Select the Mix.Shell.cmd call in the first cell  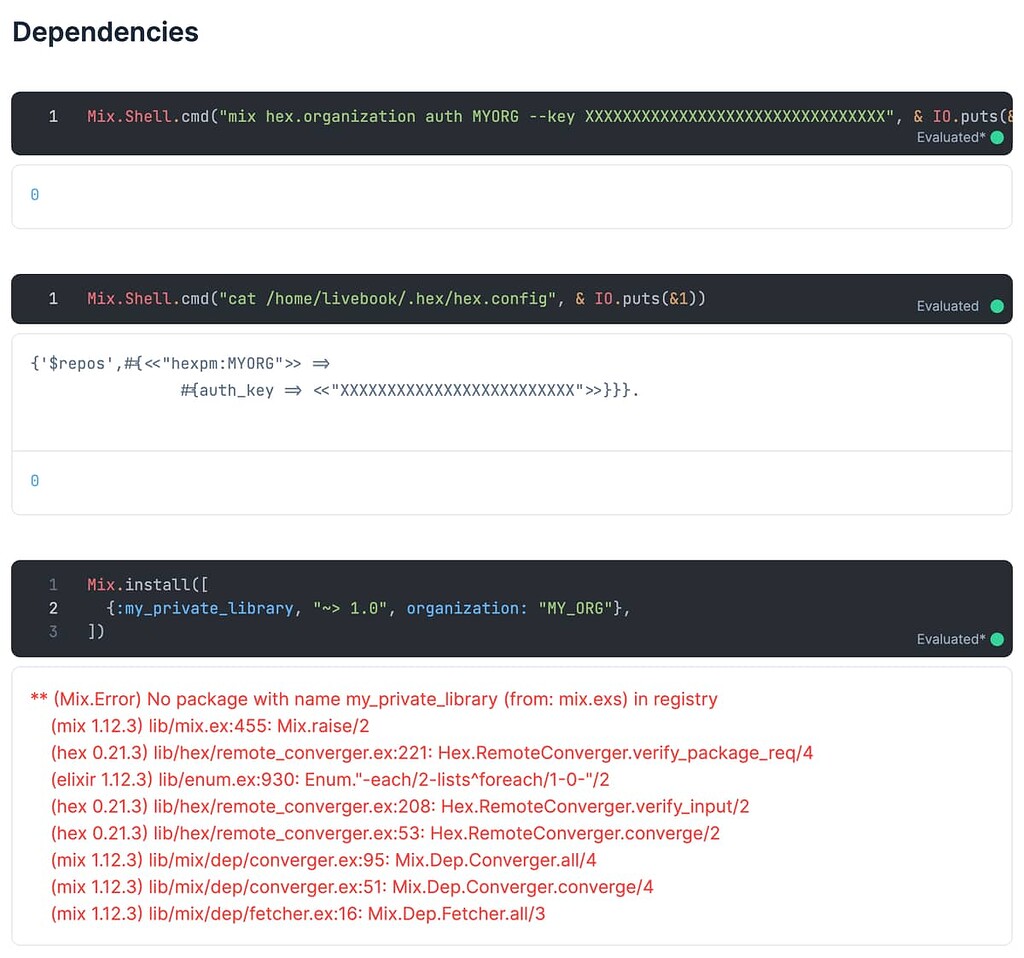point(140,116)
